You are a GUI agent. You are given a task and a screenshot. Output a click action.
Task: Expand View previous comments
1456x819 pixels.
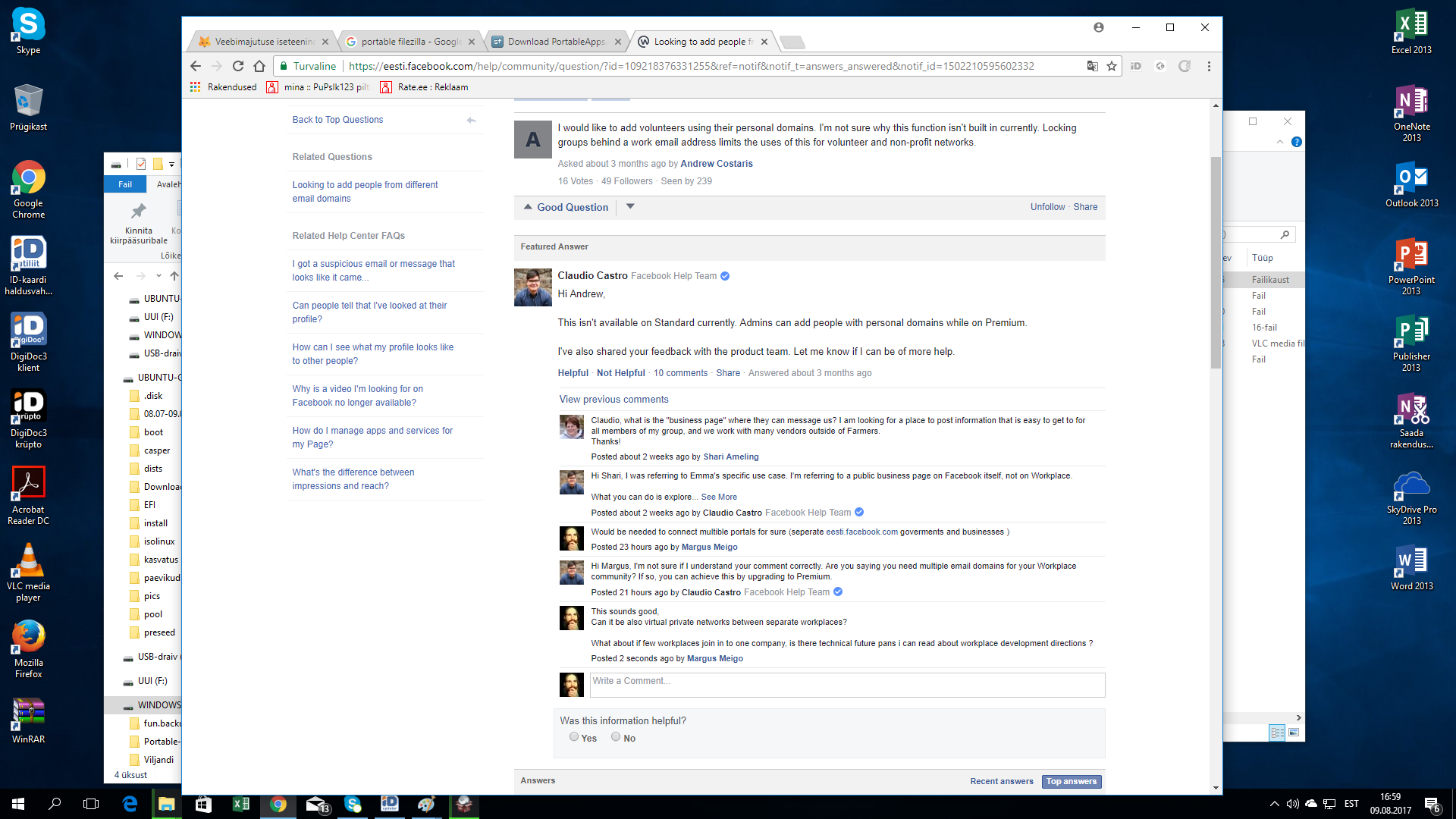tap(613, 400)
